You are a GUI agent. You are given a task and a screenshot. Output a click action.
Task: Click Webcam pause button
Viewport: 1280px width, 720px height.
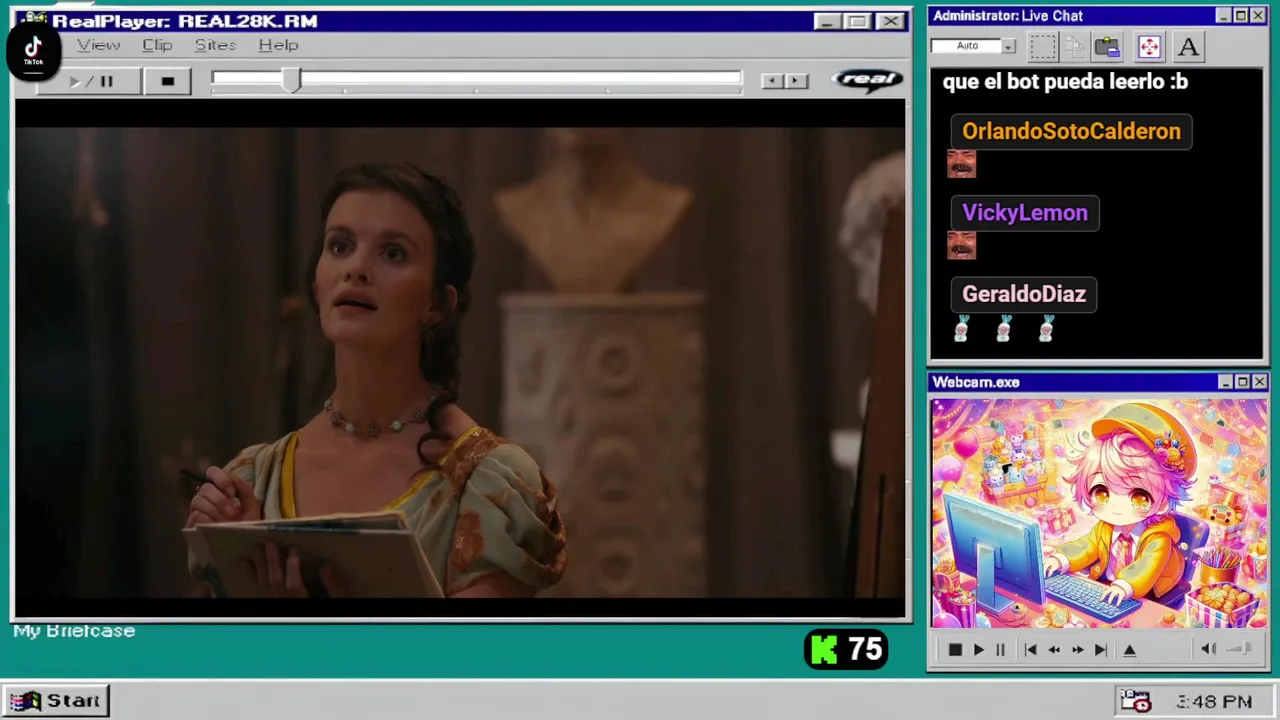click(x=1000, y=650)
